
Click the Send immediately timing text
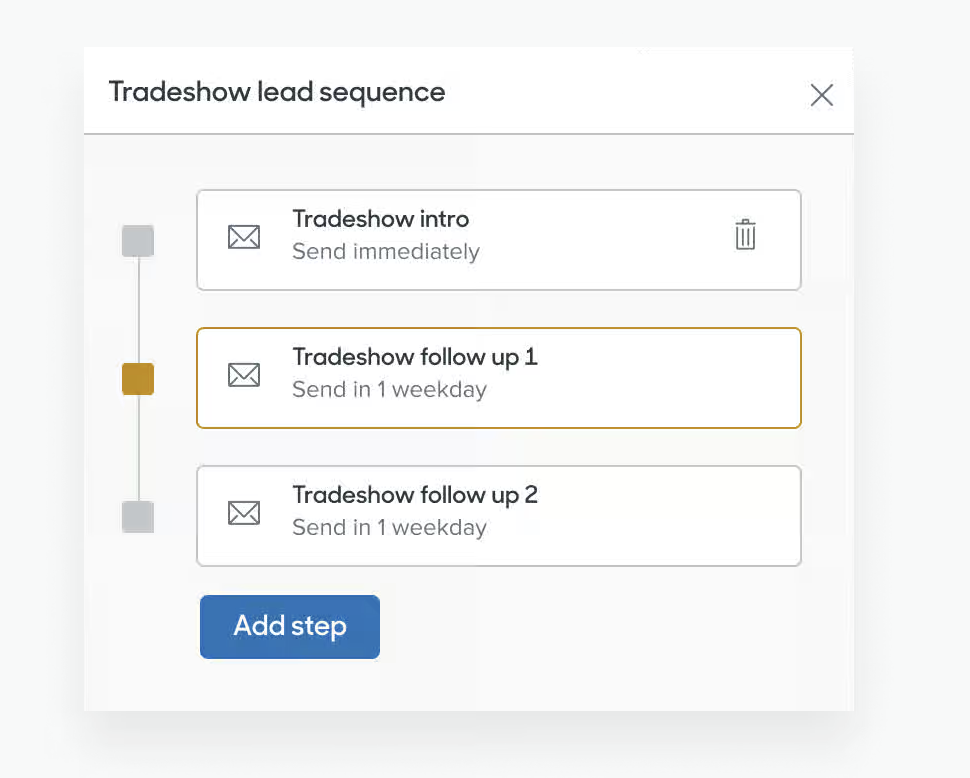pyautogui.click(x=385, y=252)
